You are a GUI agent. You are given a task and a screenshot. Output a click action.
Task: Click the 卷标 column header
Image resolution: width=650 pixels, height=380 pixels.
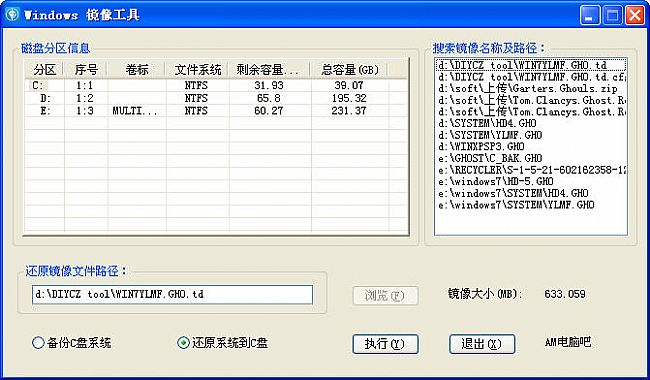click(137, 70)
